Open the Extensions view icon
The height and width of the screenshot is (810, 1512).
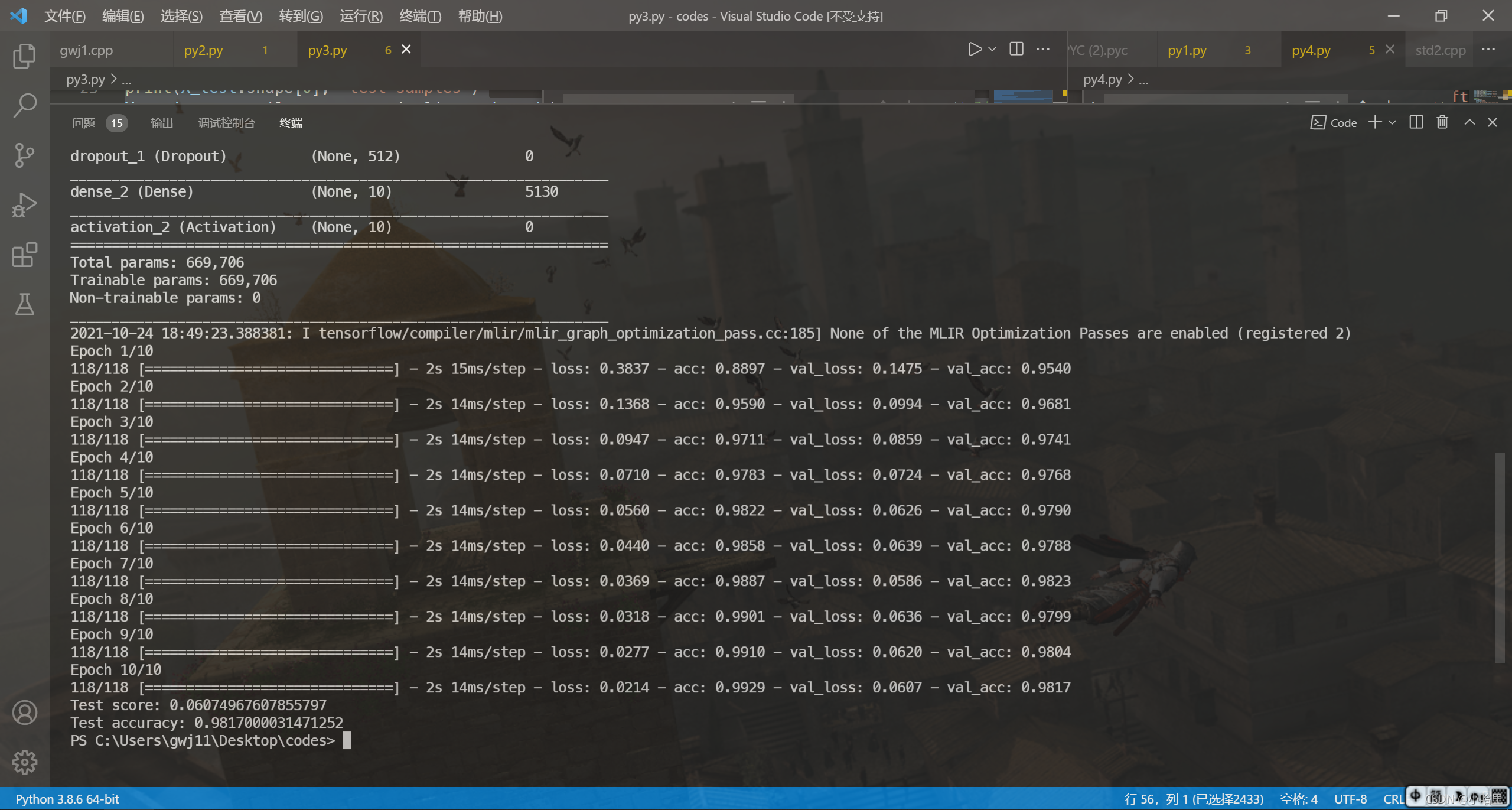click(24, 255)
